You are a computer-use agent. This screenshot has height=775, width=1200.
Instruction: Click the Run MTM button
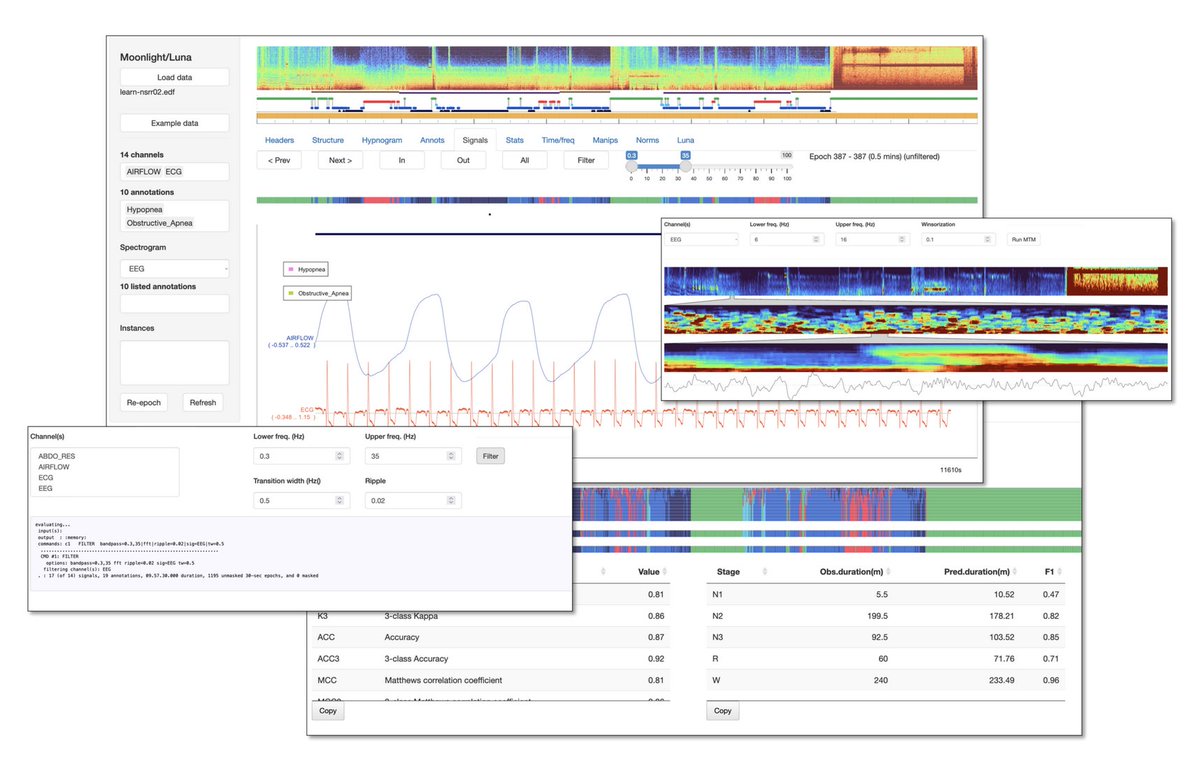(1025, 240)
